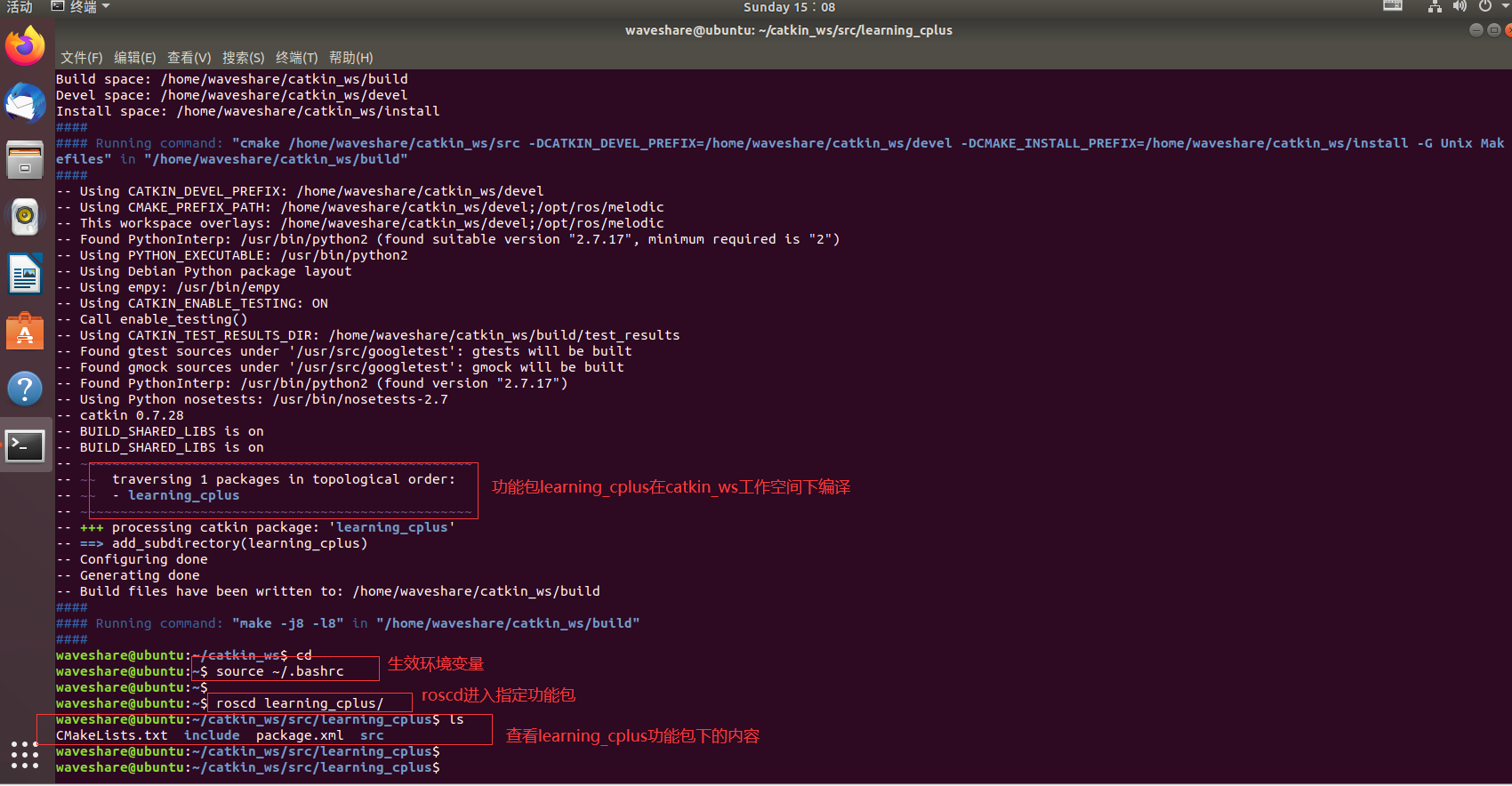Open Rhythmbox music player icon

pyautogui.click(x=25, y=217)
